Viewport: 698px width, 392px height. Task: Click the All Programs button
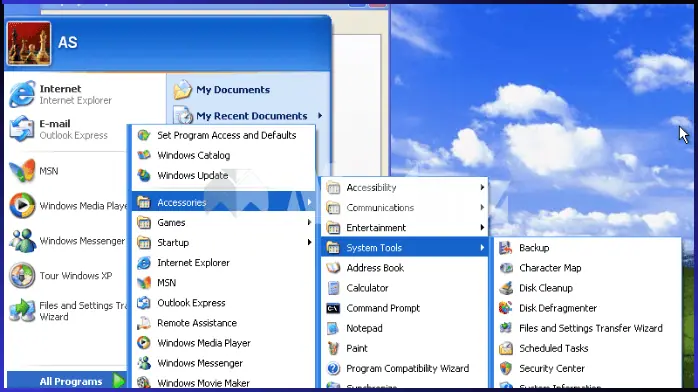[x=67, y=381]
